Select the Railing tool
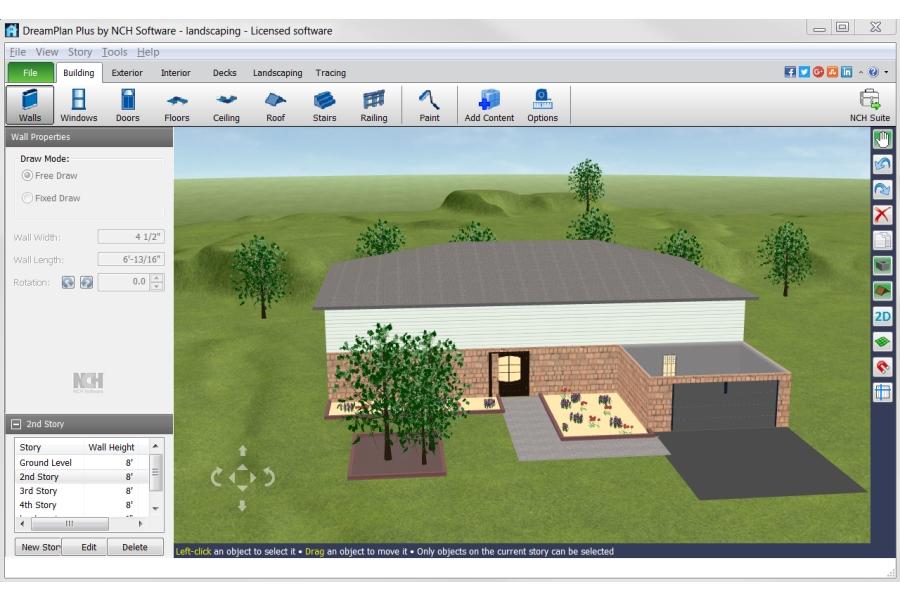This screenshot has width=900, height=600. point(374,105)
